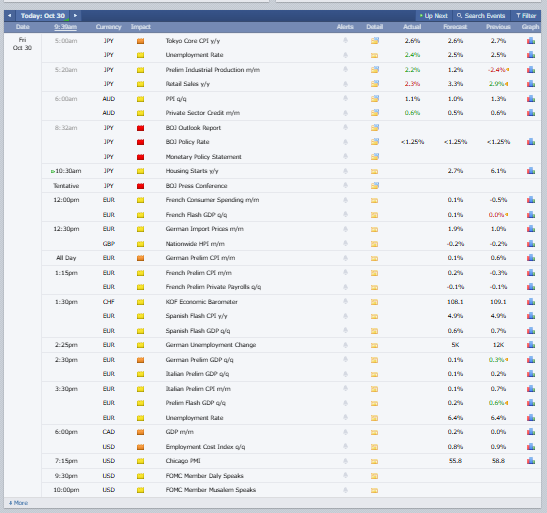Expand detail folder for BOJ Press Conference
Viewport: 547px width, 513px height.
tap(375, 186)
